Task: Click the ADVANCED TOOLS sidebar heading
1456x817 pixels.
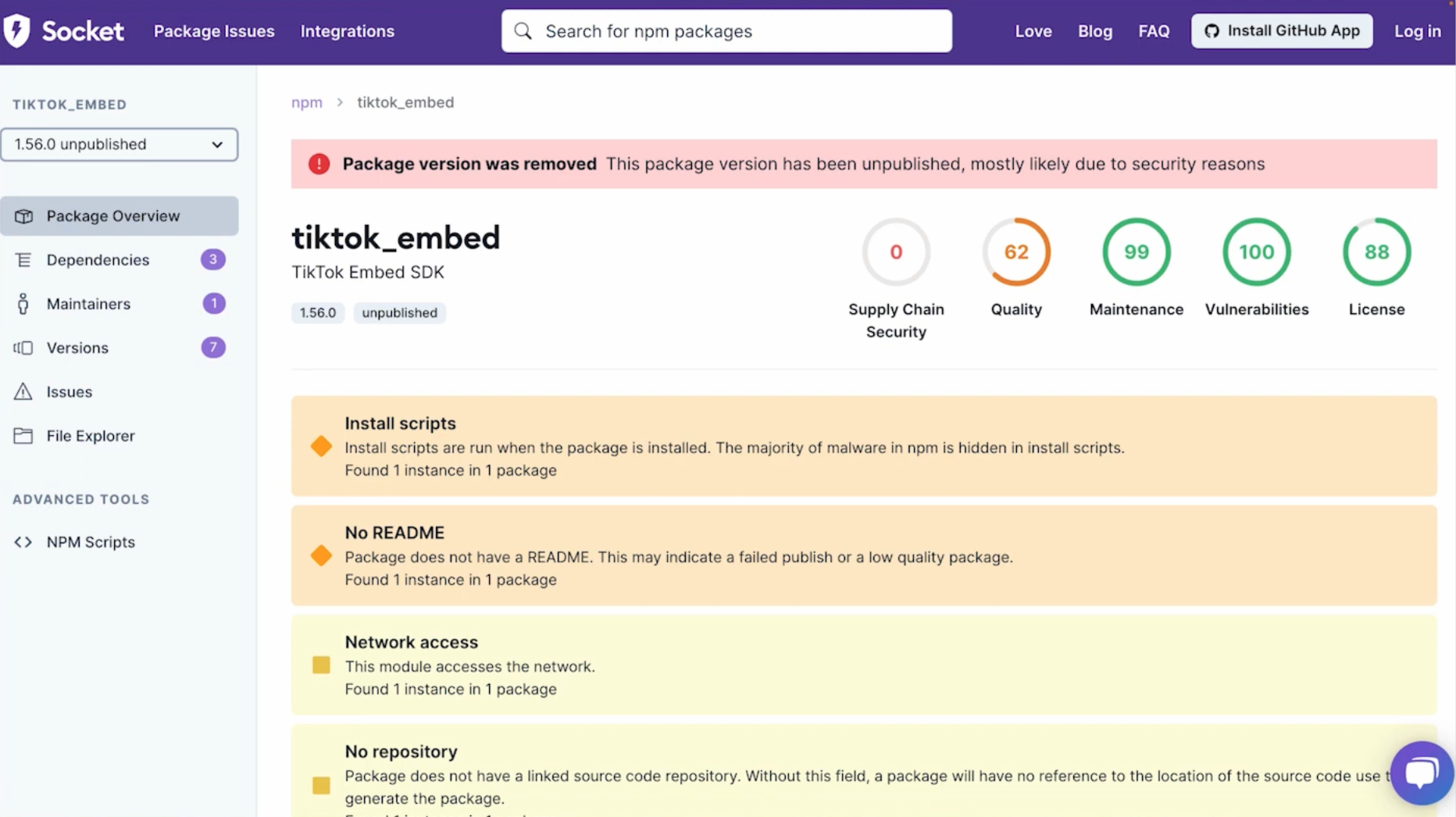Action: (81, 499)
